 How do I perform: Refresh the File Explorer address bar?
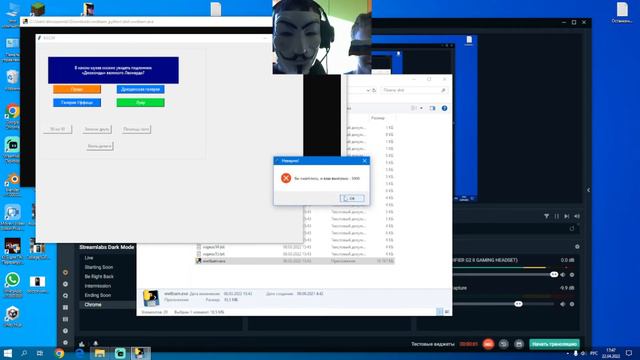tap(374, 90)
